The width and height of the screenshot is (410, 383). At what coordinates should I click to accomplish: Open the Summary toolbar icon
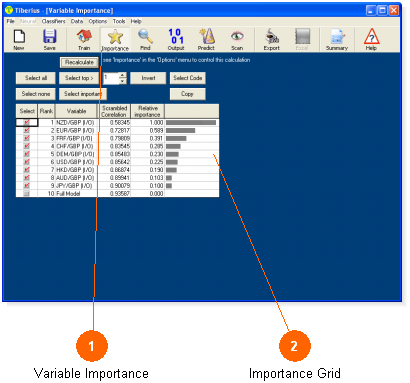pyautogui.click(x=337, y=36)
